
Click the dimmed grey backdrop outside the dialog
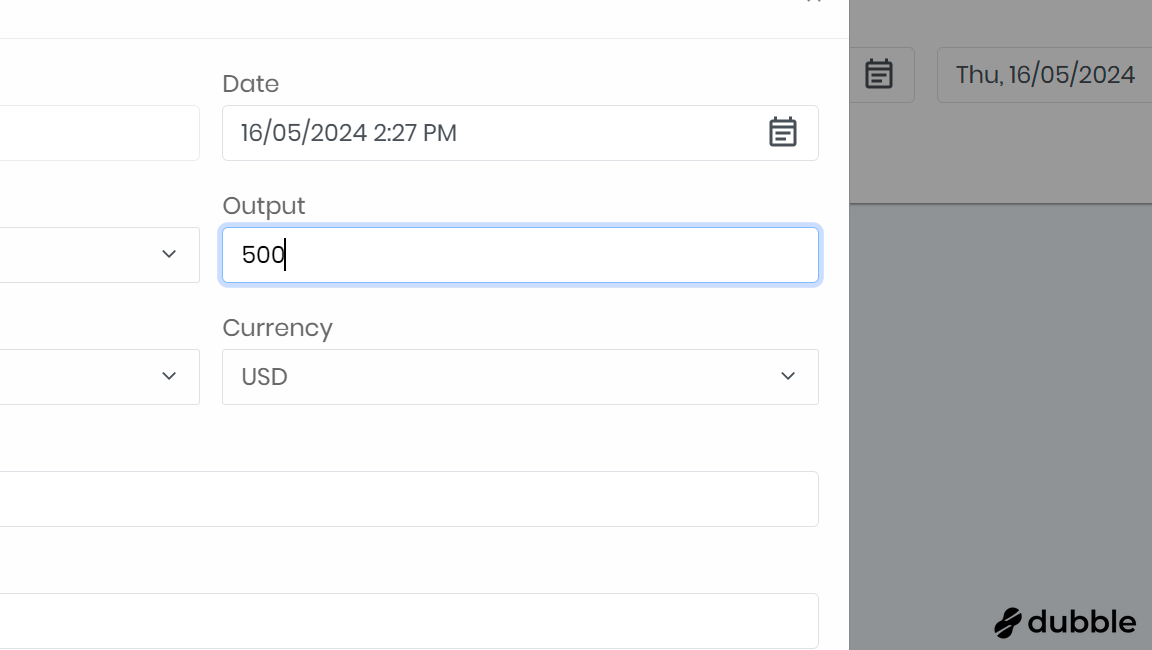[1000, 400]
